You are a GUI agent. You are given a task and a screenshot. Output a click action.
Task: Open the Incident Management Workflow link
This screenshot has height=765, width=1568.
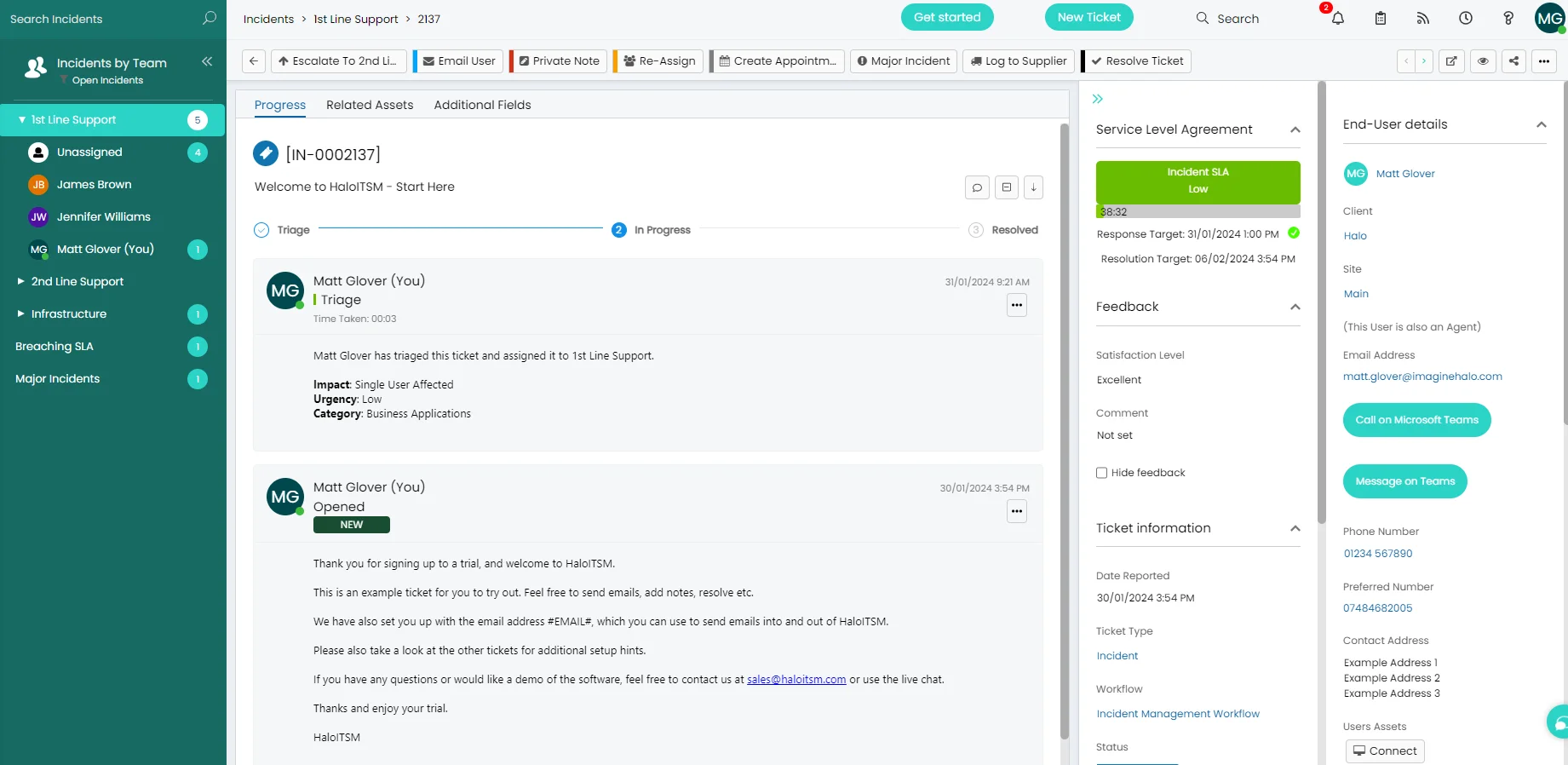click(1178, 714)
